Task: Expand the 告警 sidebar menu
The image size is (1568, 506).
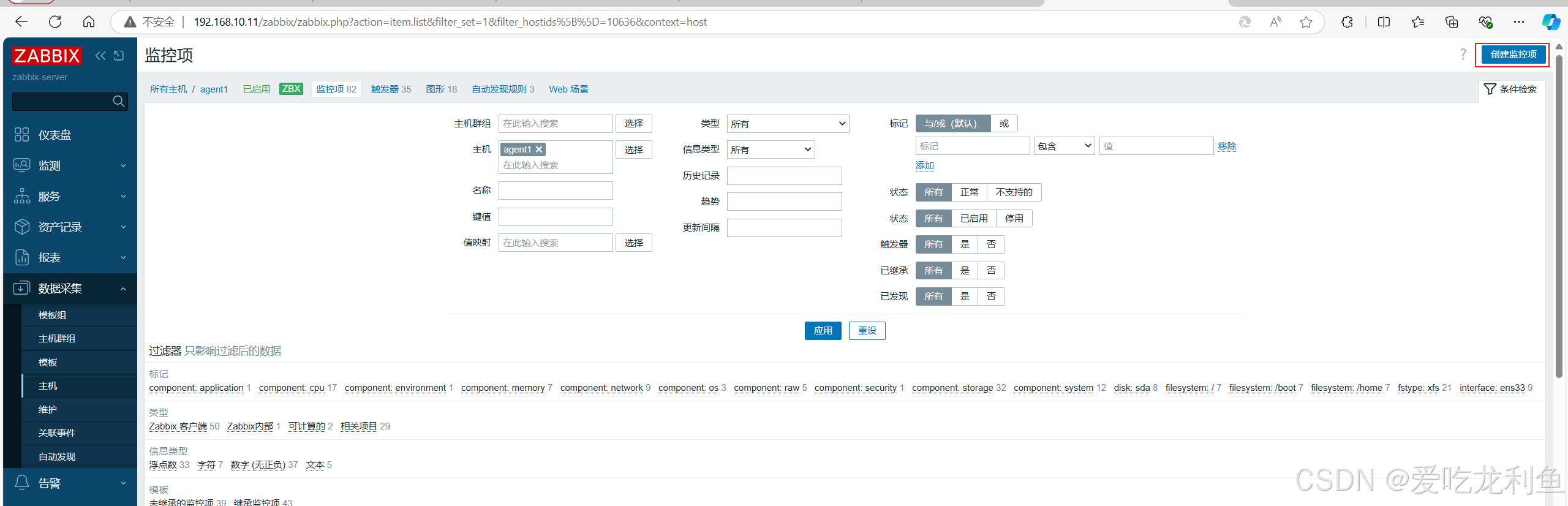Action: pos(70,483)
